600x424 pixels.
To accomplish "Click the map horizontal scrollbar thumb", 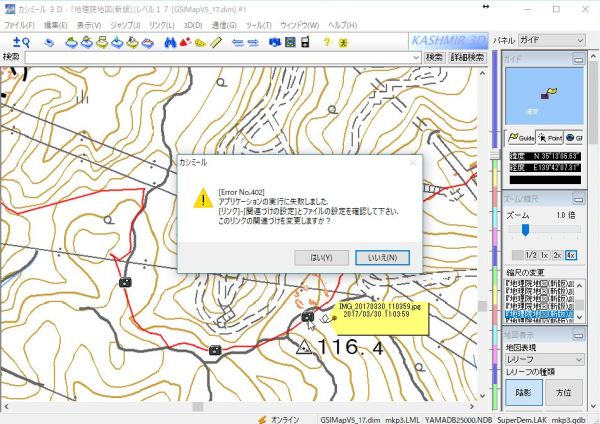I will [x=197, y=406].
